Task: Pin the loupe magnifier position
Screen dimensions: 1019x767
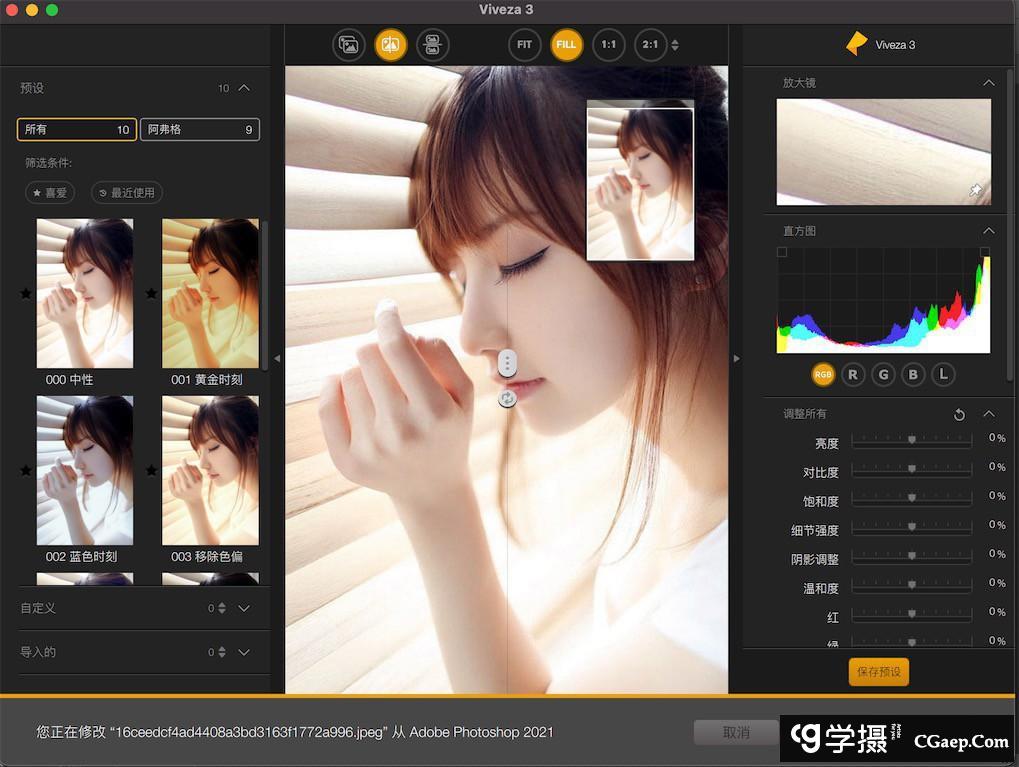Action: [975, 191]
